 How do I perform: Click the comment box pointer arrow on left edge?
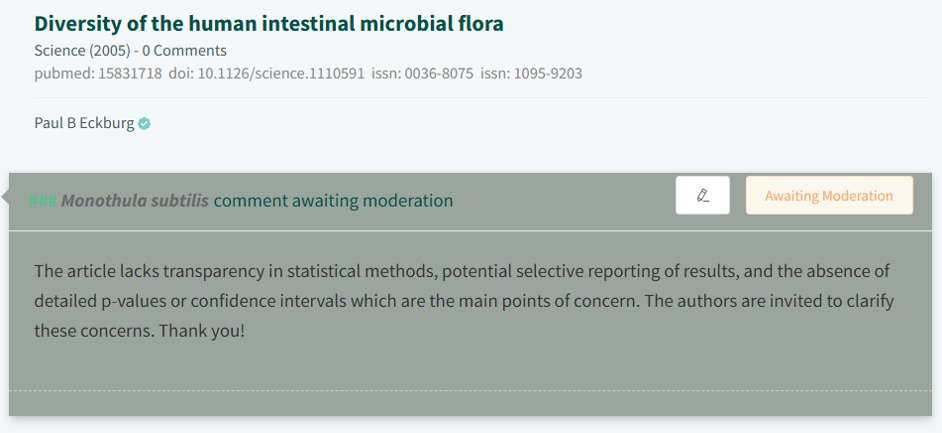5,198
